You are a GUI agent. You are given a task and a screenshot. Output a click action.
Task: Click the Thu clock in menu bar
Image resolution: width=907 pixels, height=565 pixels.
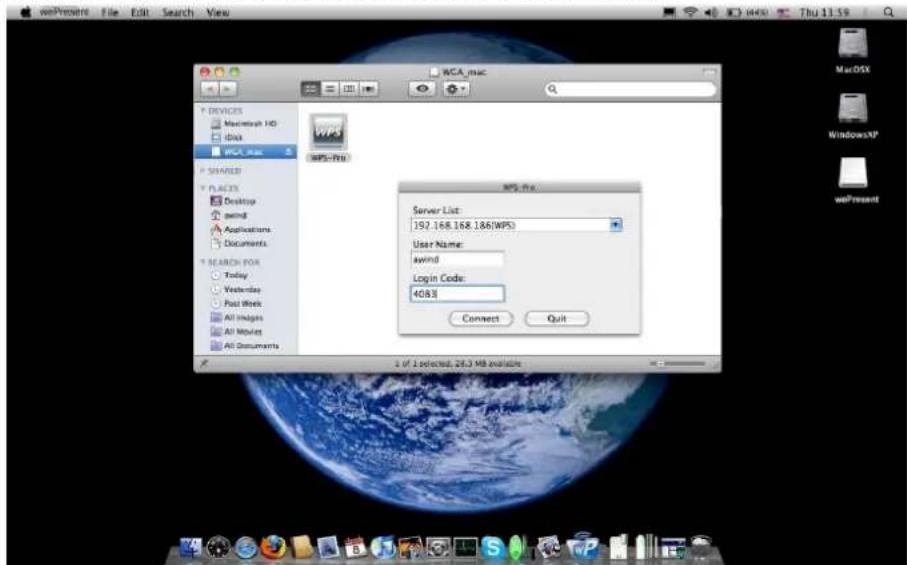(x=824, y=12)
